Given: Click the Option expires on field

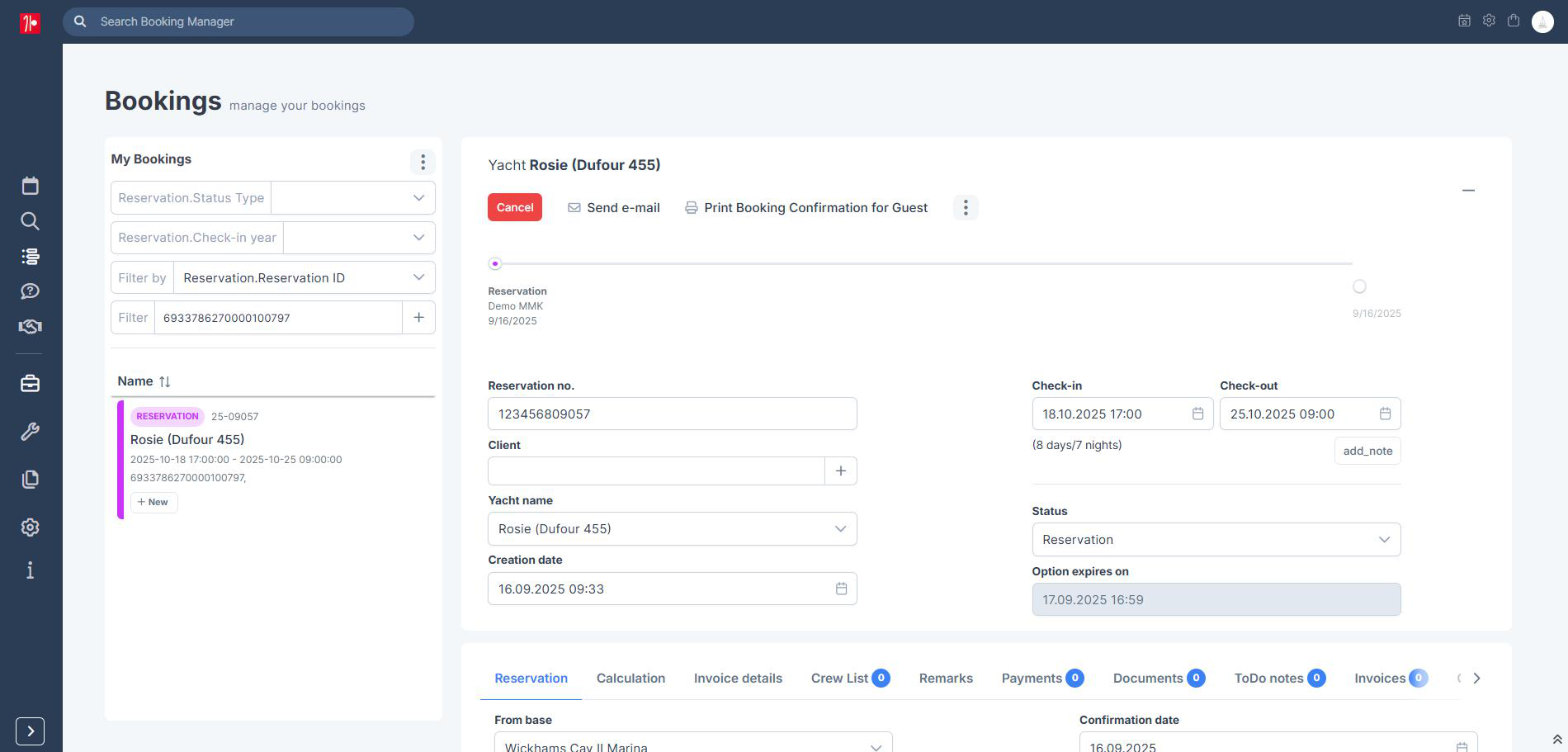Looking at the screenshot, I should tap(1216, 599).
